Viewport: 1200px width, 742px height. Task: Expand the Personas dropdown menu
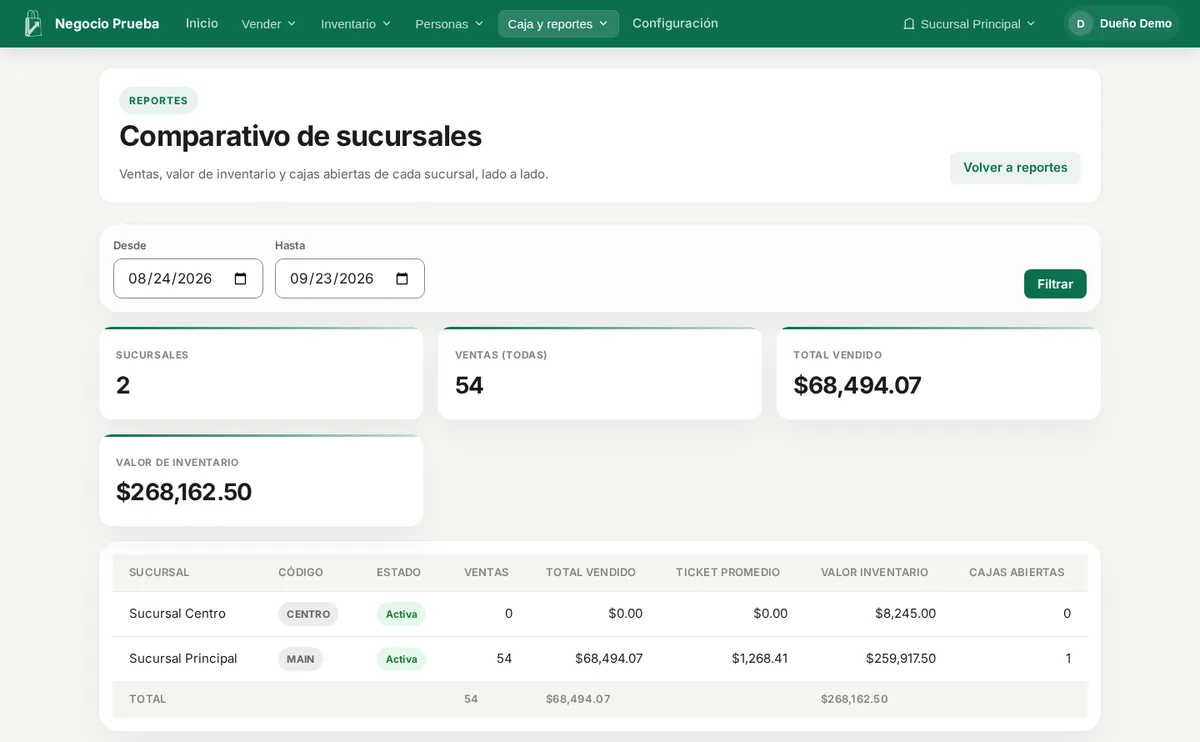449,24
